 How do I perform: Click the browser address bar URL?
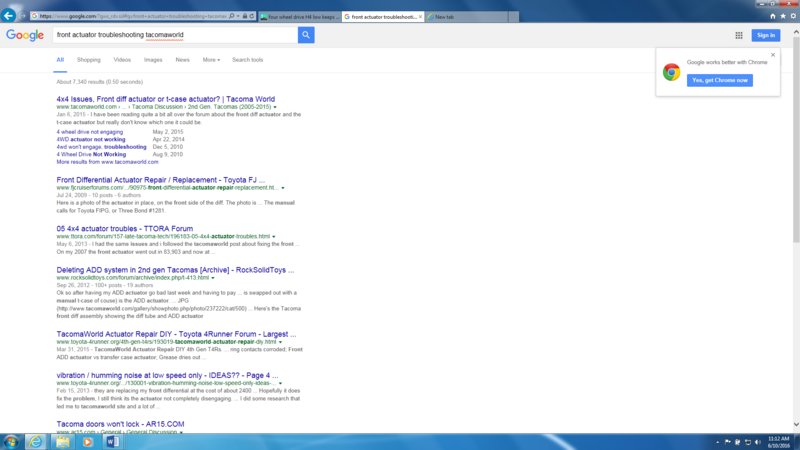(133, 16)
